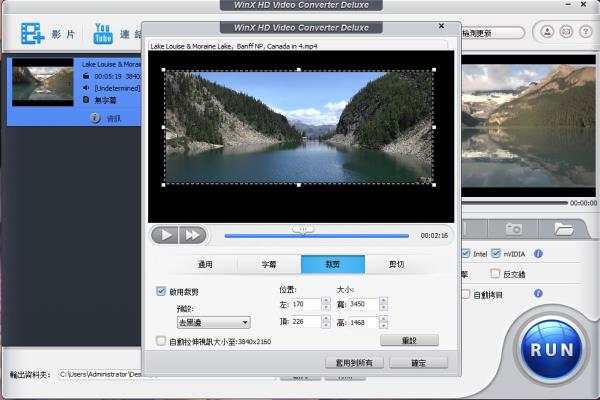Image resolution: width=600 pixels, height=400 pixels.
Task: Click info icon next to nVIDIA
Action: point(538,253)
